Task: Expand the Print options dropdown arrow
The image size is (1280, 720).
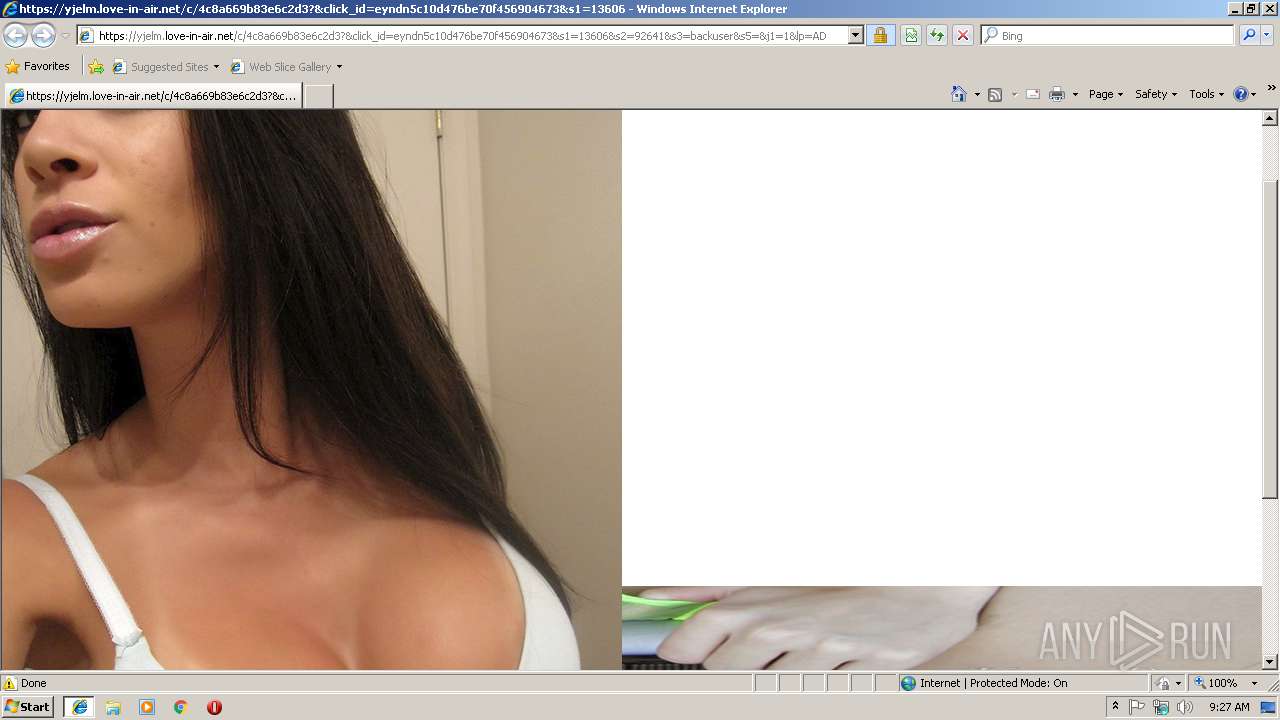Action: point(1075,94)
